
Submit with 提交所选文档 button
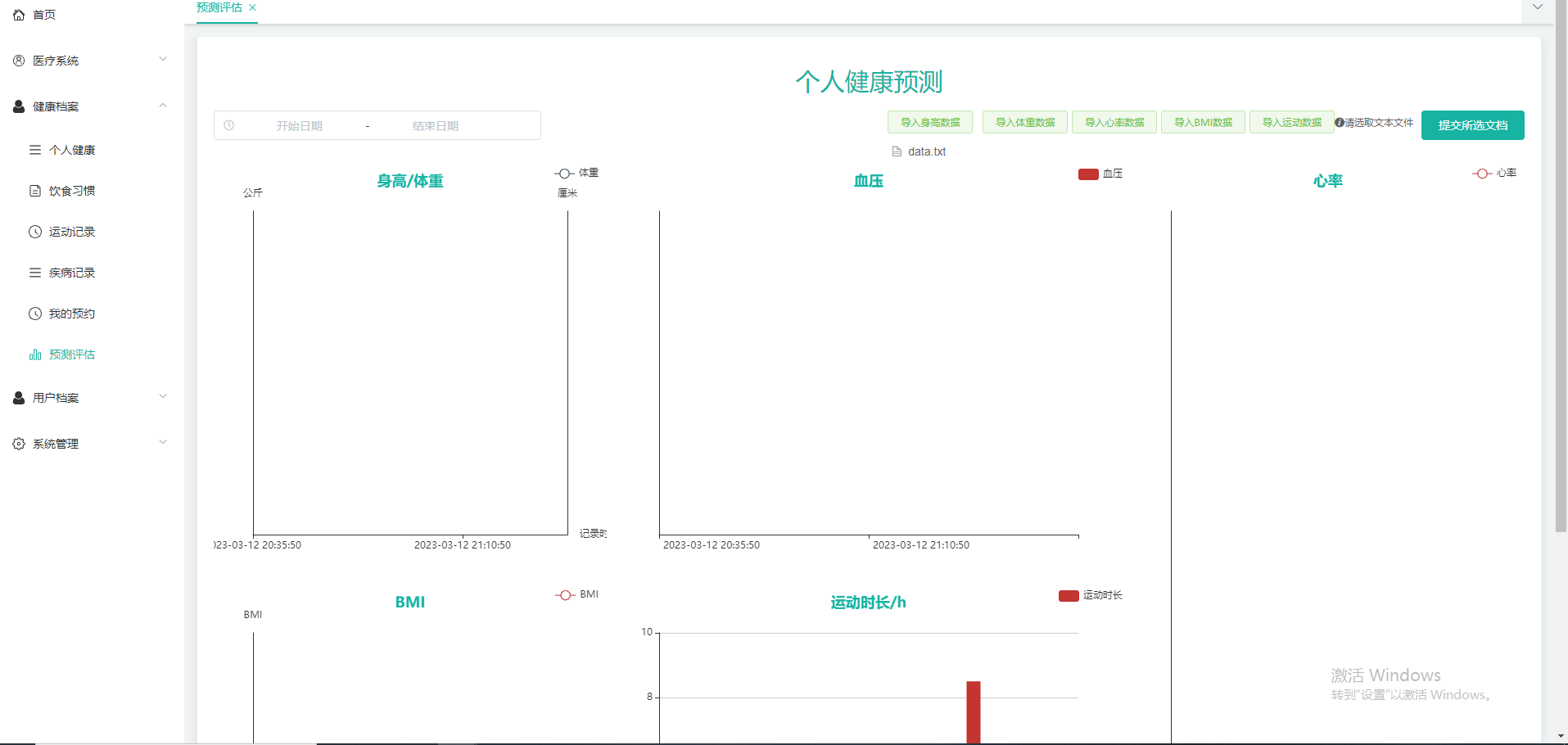click(1473, 125)
